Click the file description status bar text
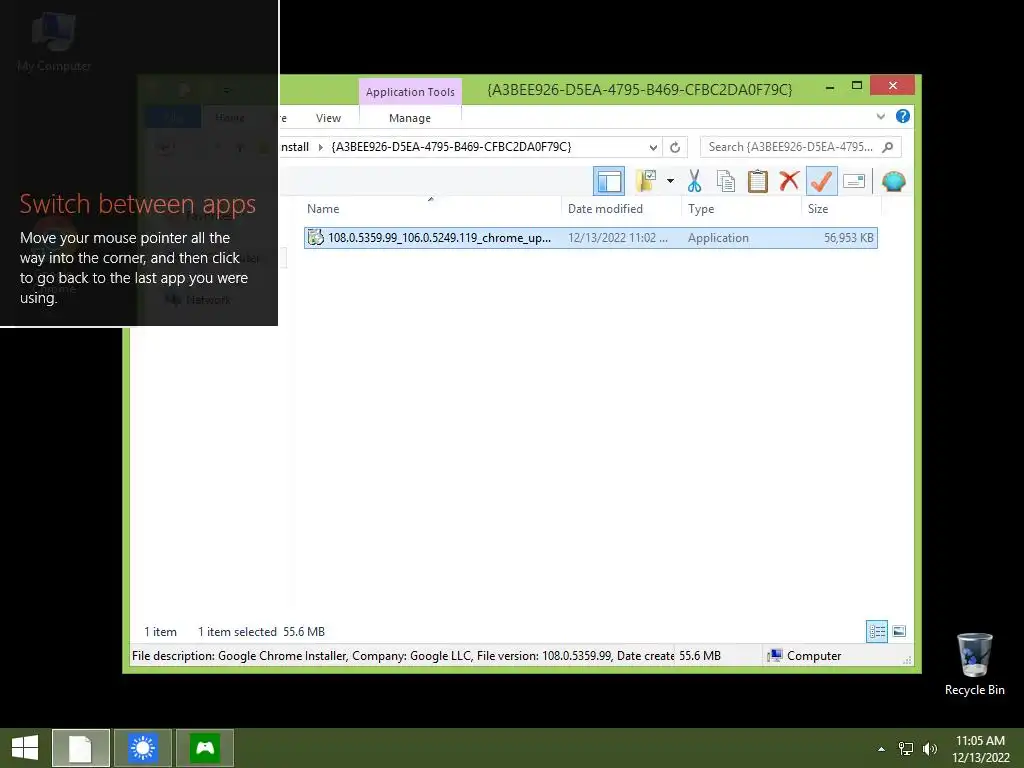Screen dimensions: 1024x768 402,656
